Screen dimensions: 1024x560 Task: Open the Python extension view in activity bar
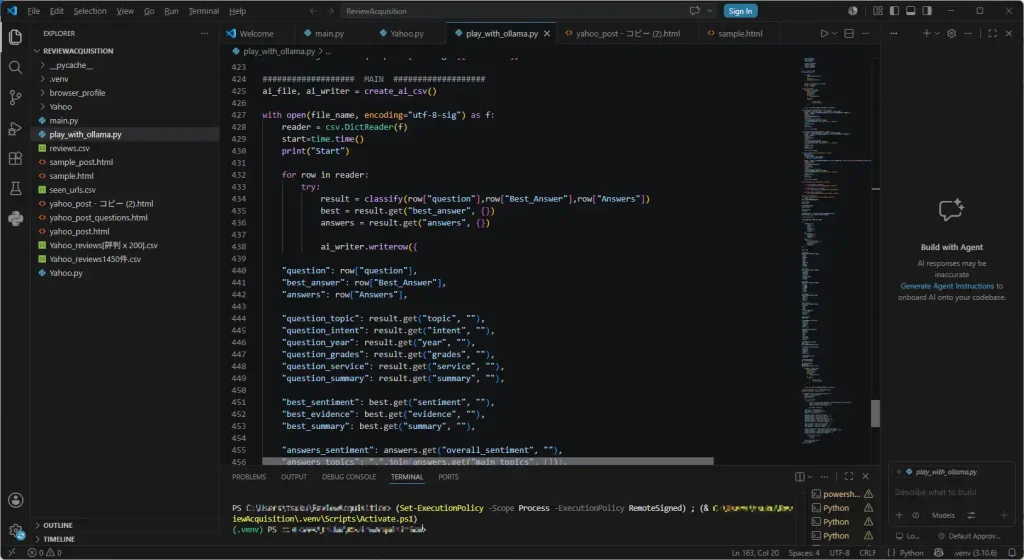[x=15, y=219]
